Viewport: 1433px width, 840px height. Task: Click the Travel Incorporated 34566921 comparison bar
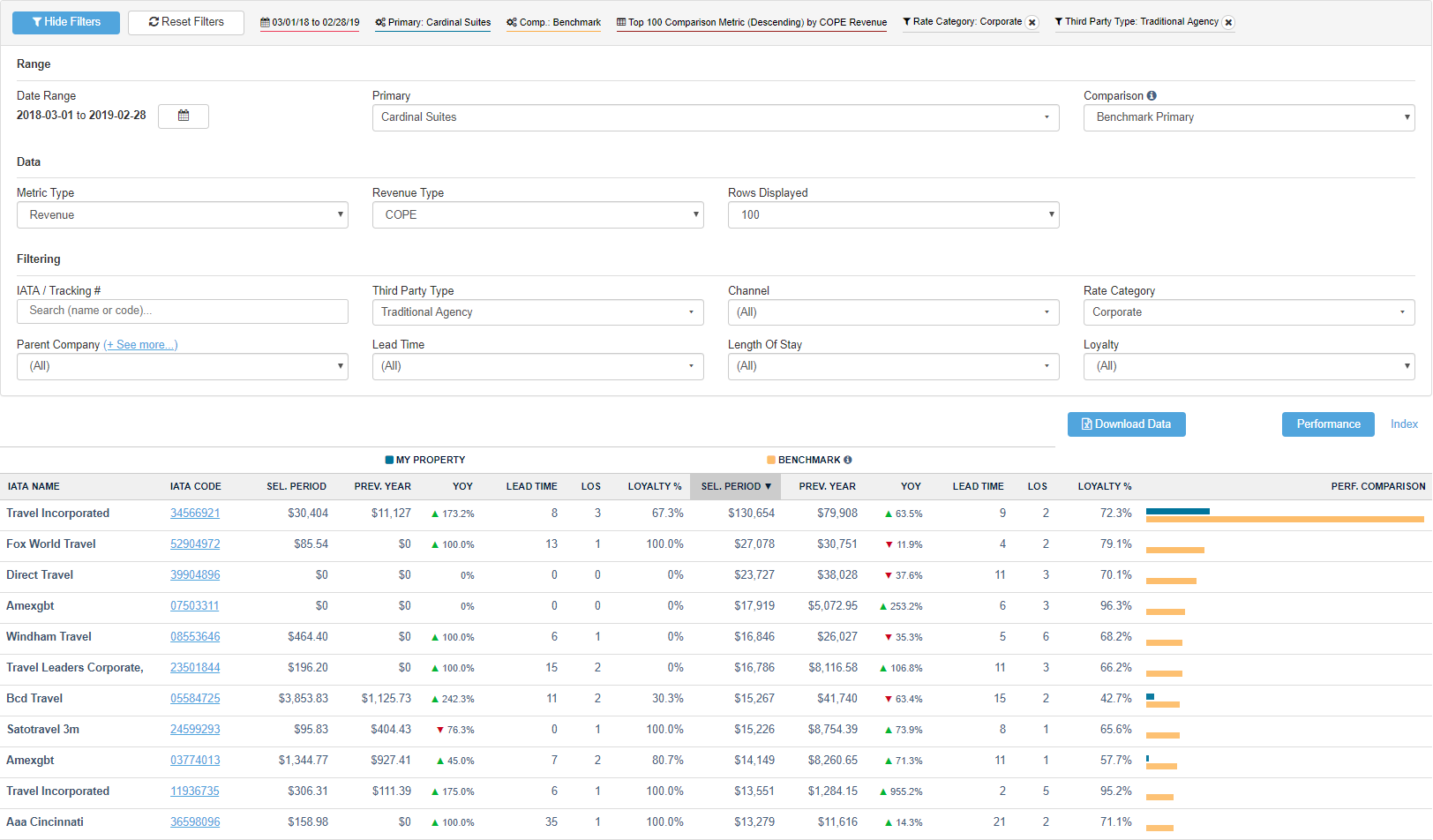[x=1285, y=515]
